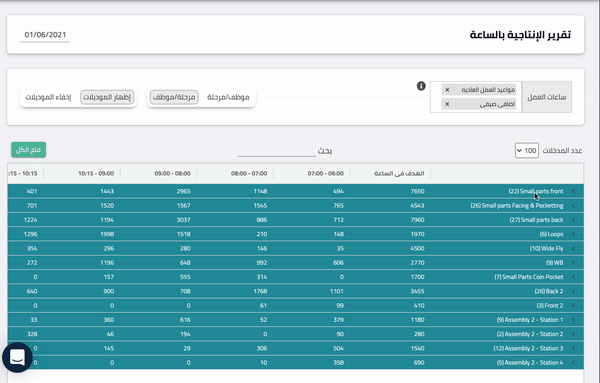Expand the (27) Small parts back row

pos(573,220)
